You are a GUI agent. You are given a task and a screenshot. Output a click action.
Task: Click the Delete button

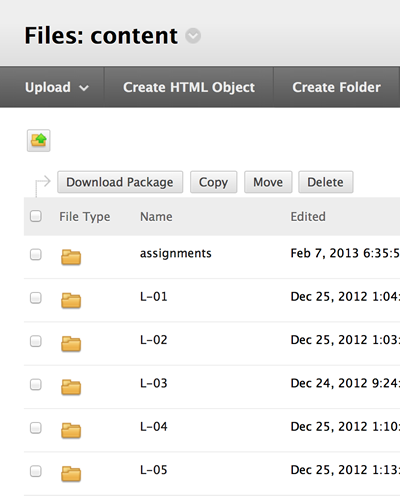325,182
